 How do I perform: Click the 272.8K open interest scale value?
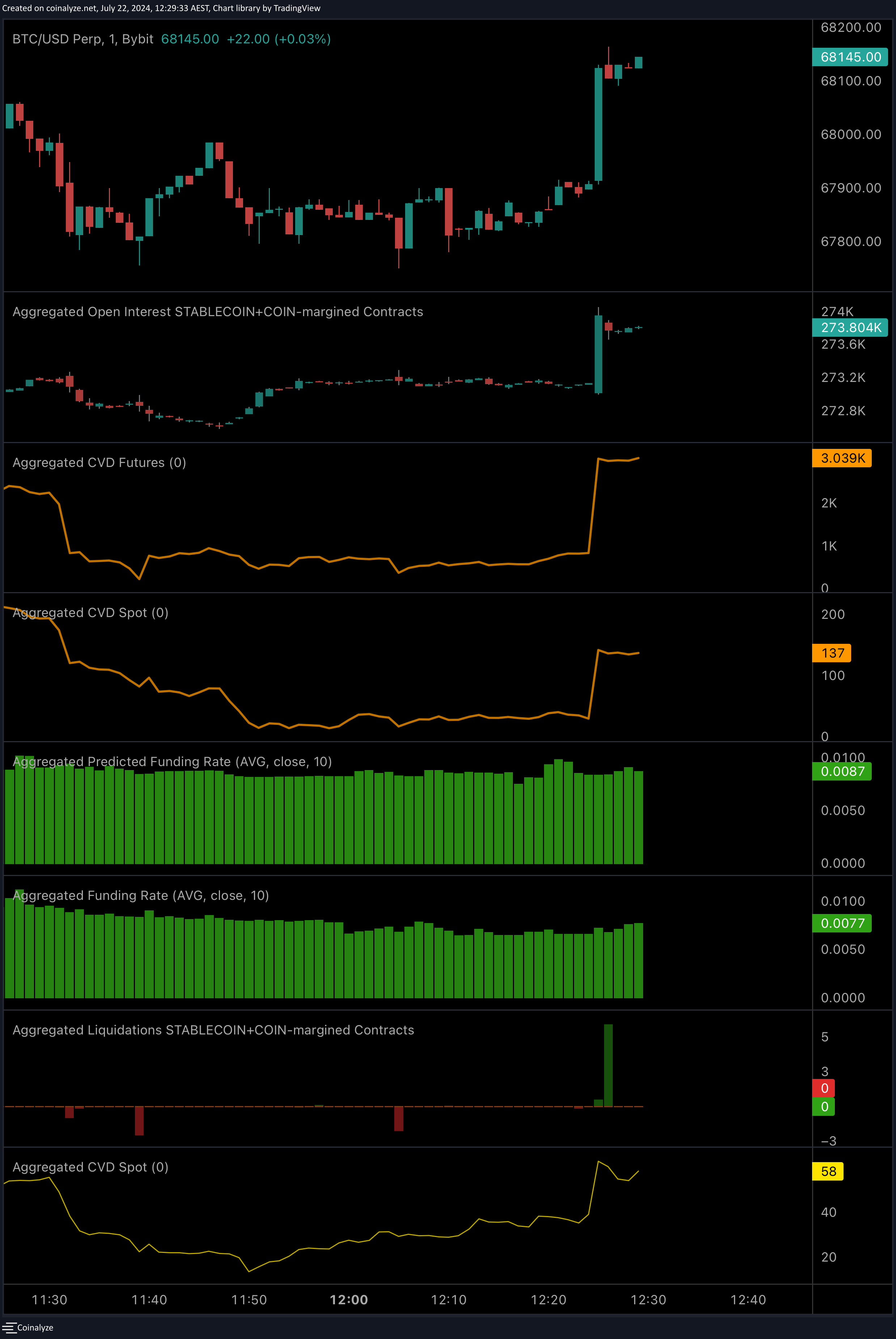point(843,411)
